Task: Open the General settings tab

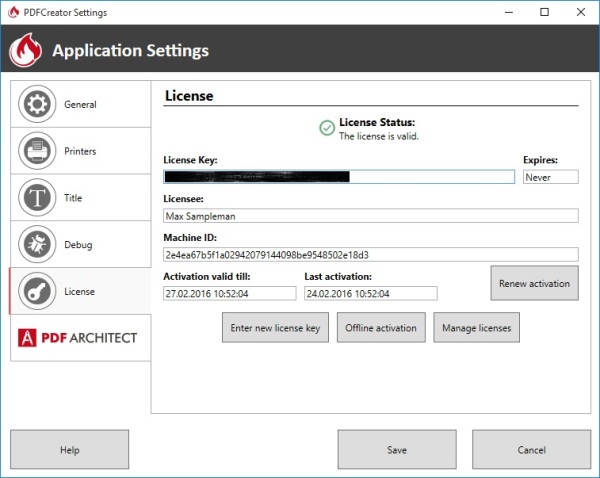Action: click(80, 105)
